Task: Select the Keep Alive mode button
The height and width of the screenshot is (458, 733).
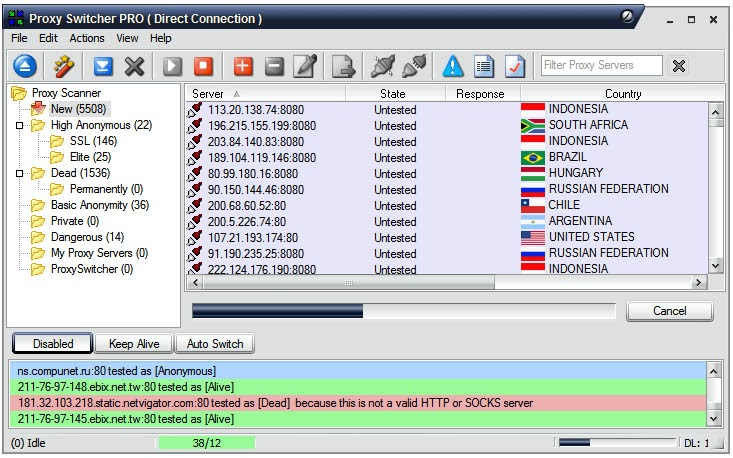Action: pyautogui.click(x=134, y=344)
